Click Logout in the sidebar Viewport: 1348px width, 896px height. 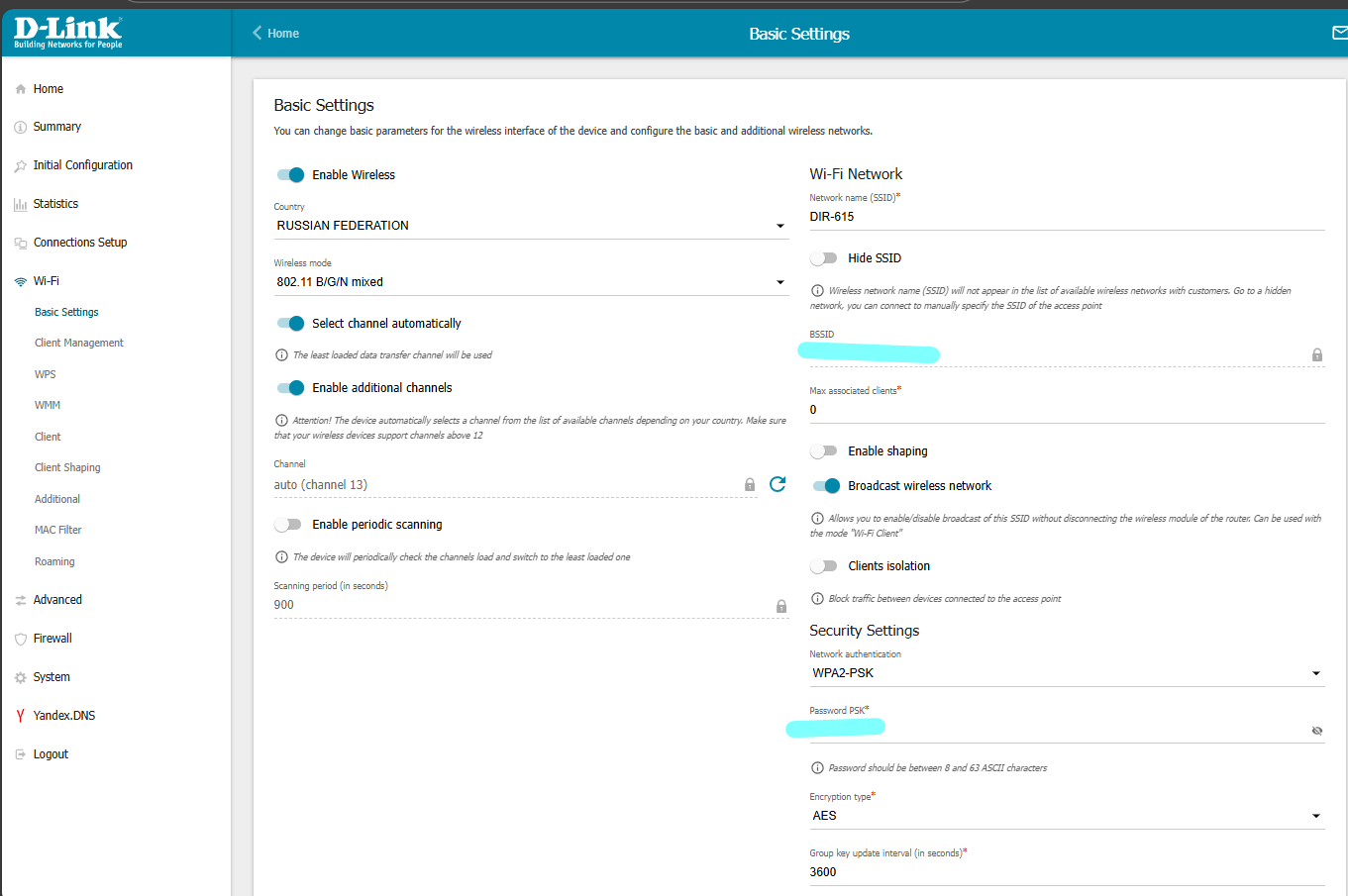51,754
